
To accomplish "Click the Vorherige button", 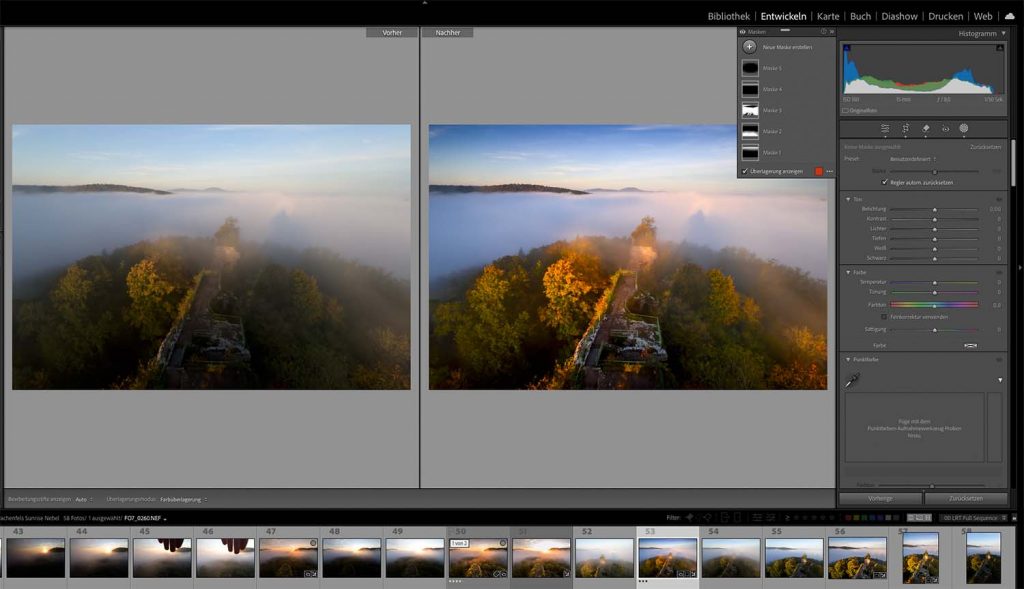I will pos(880,498).
